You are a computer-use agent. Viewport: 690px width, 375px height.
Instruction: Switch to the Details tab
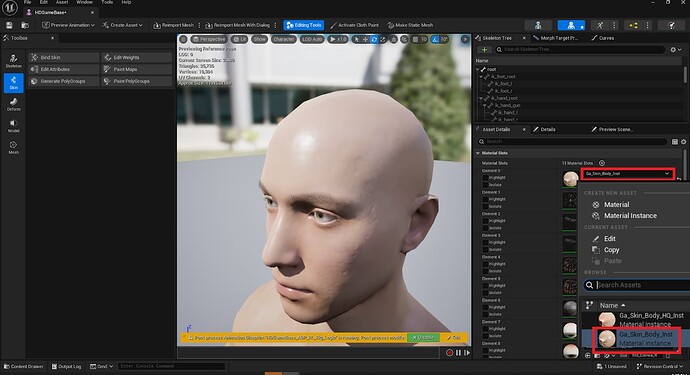(x=544, y=129)
